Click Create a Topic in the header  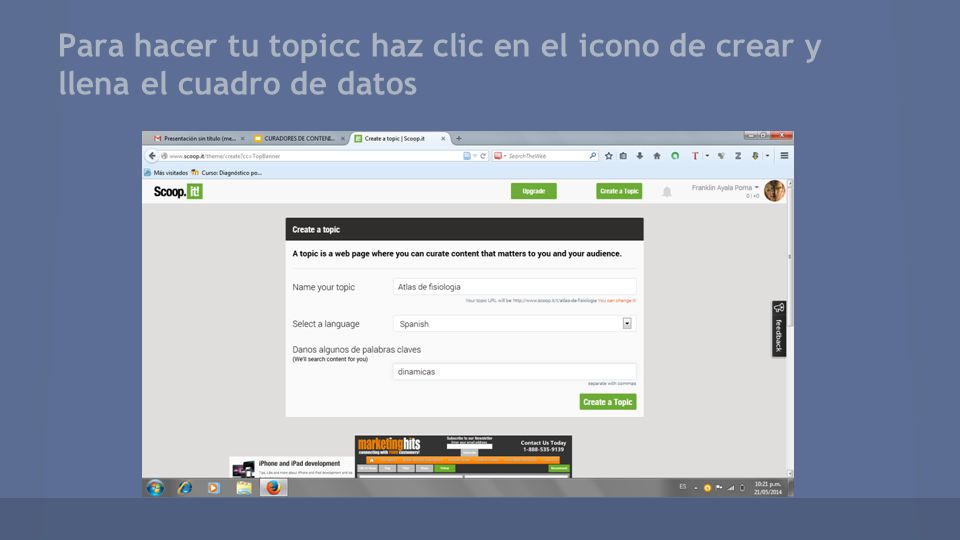(x=619, y=191)
